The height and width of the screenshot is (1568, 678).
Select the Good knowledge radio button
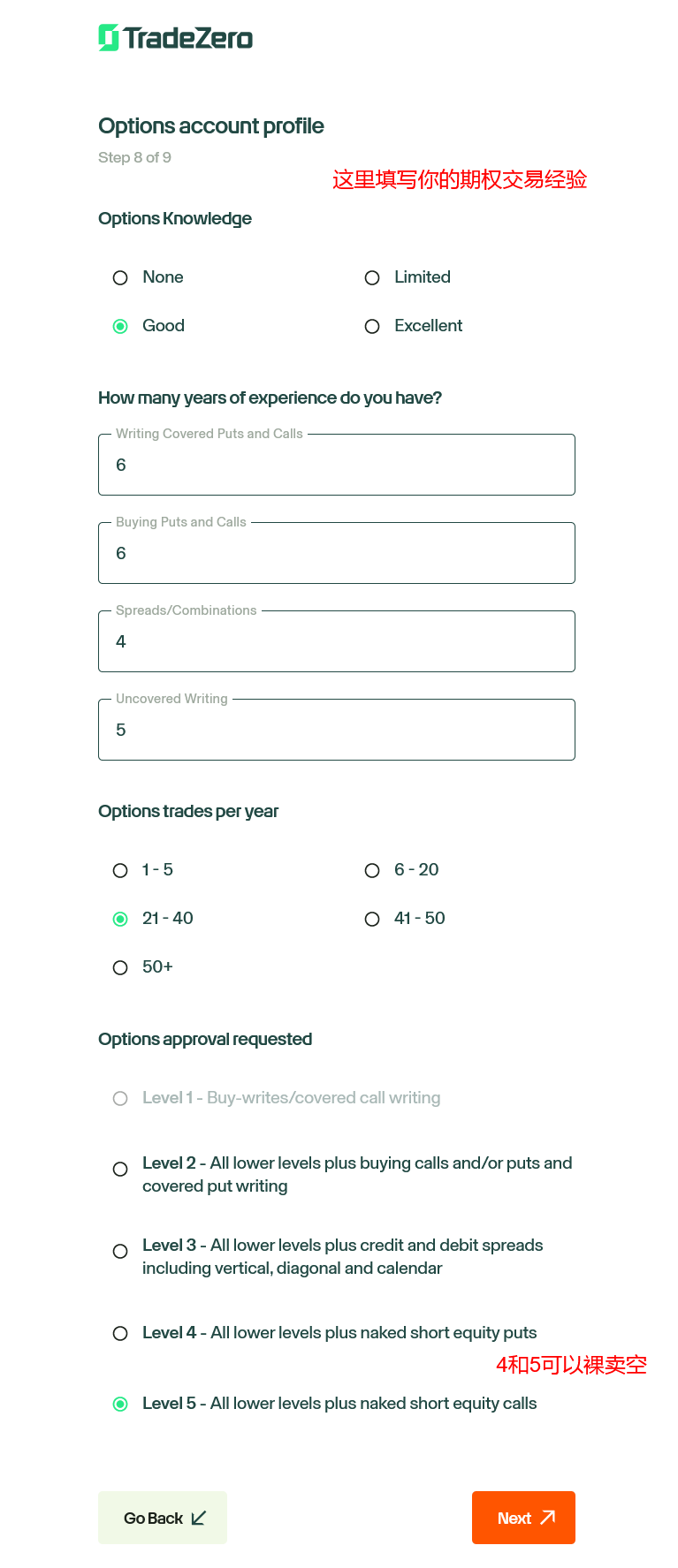(120, 326)
